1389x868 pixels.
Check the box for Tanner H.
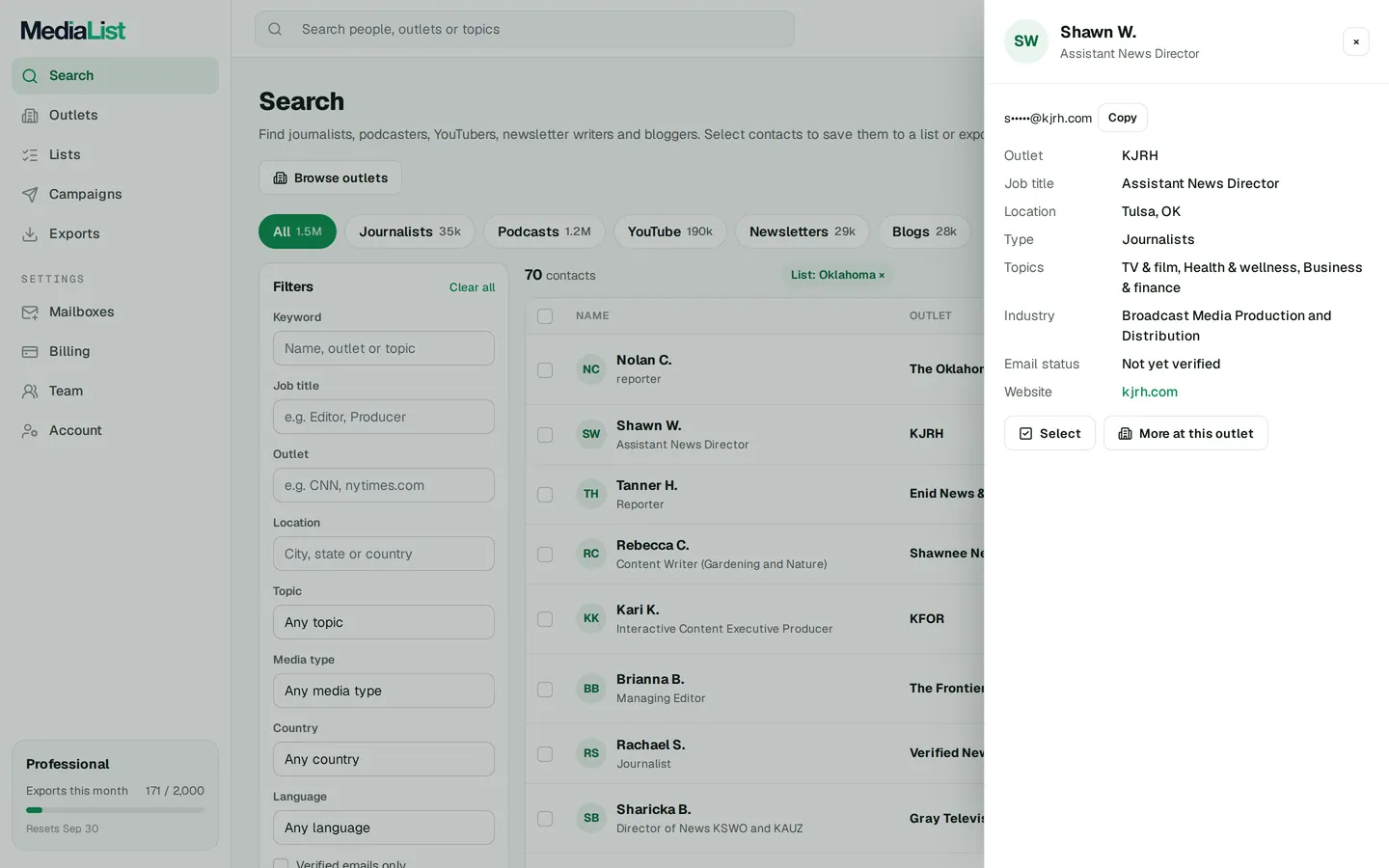pyautogui.click(x=545, y=495)
